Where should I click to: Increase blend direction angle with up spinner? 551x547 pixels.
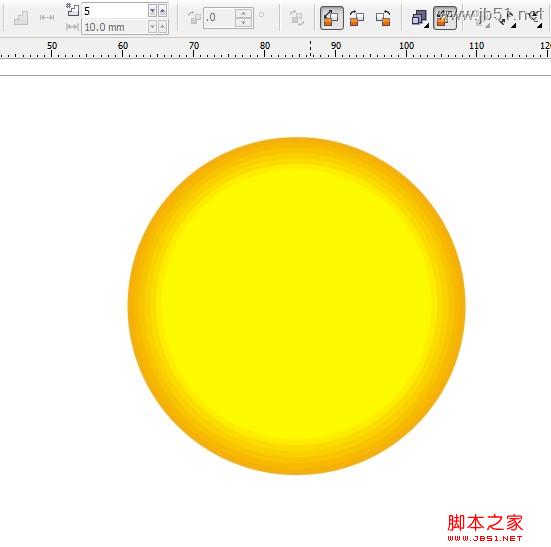point(244,13)
